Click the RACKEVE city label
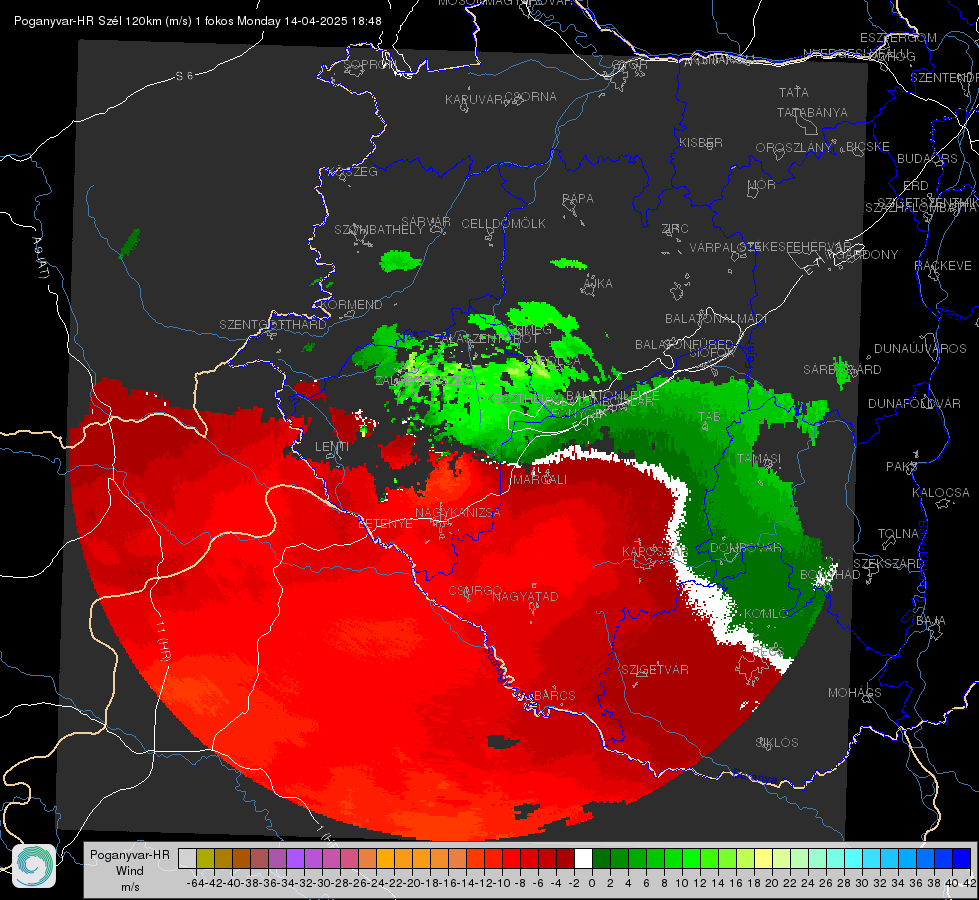The height and width of the screenshot is (900, 979). (943, 266)
